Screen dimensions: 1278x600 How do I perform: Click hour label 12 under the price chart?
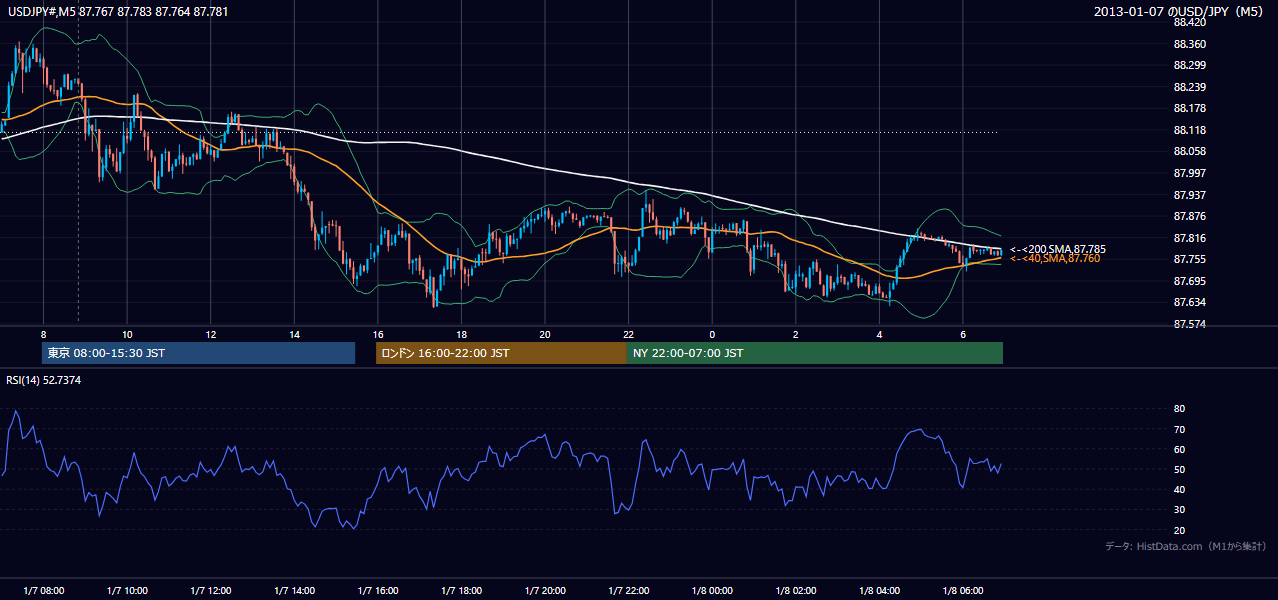pyautogui.click(x=210, y=334)
